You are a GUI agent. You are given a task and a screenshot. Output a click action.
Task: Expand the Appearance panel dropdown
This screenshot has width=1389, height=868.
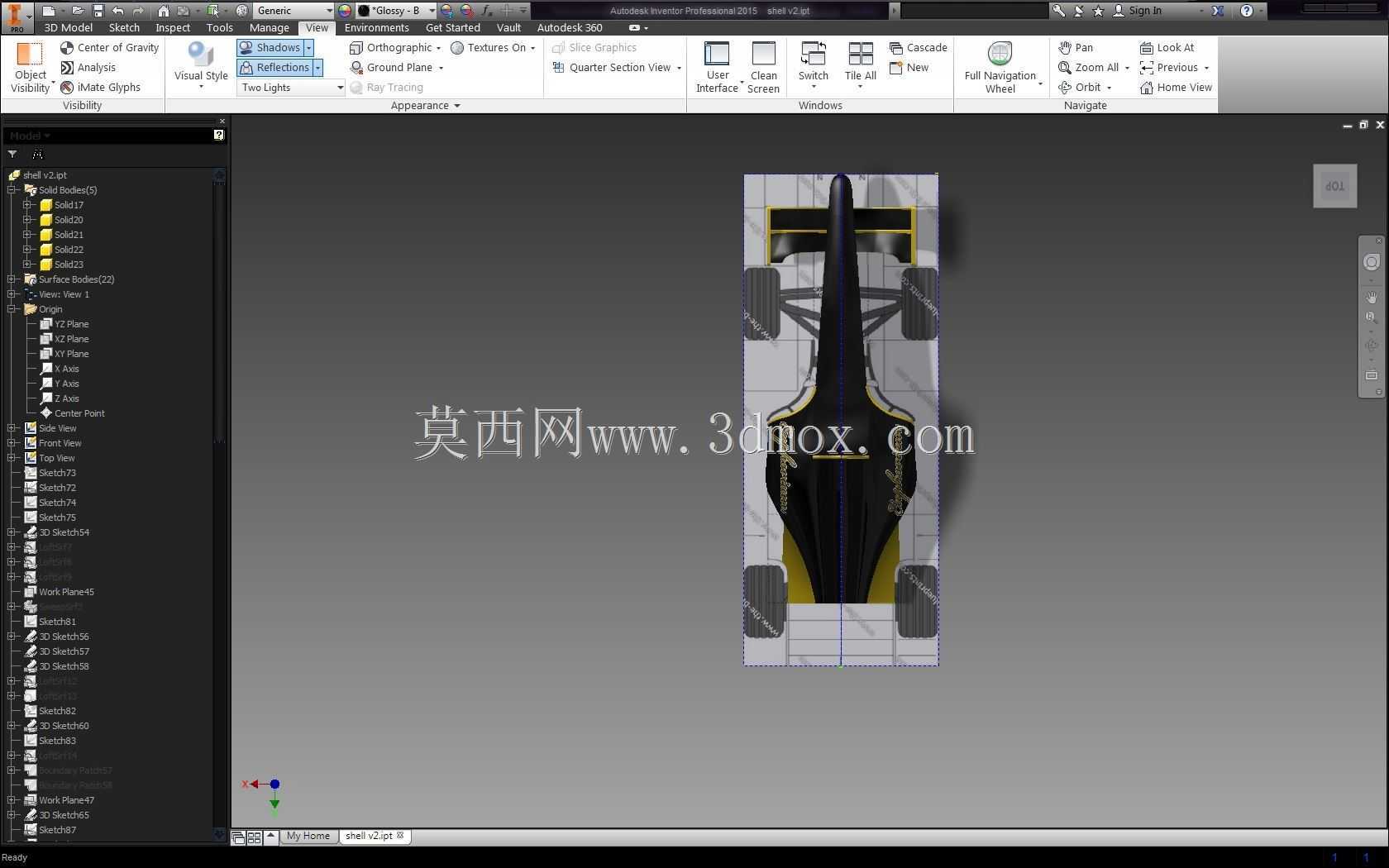click(x=426, y=106)
